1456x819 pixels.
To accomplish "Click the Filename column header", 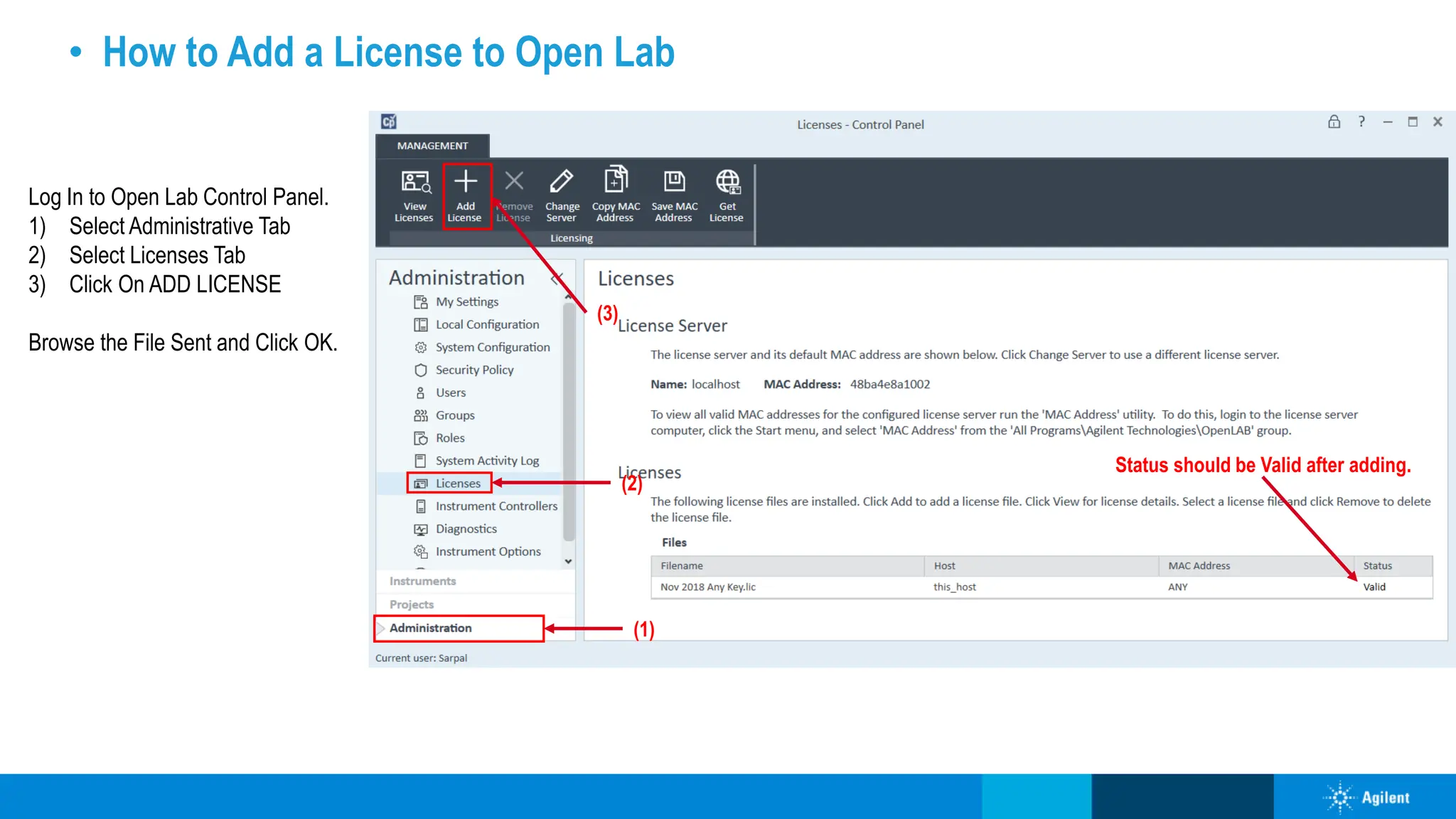I will coord(682,567).
